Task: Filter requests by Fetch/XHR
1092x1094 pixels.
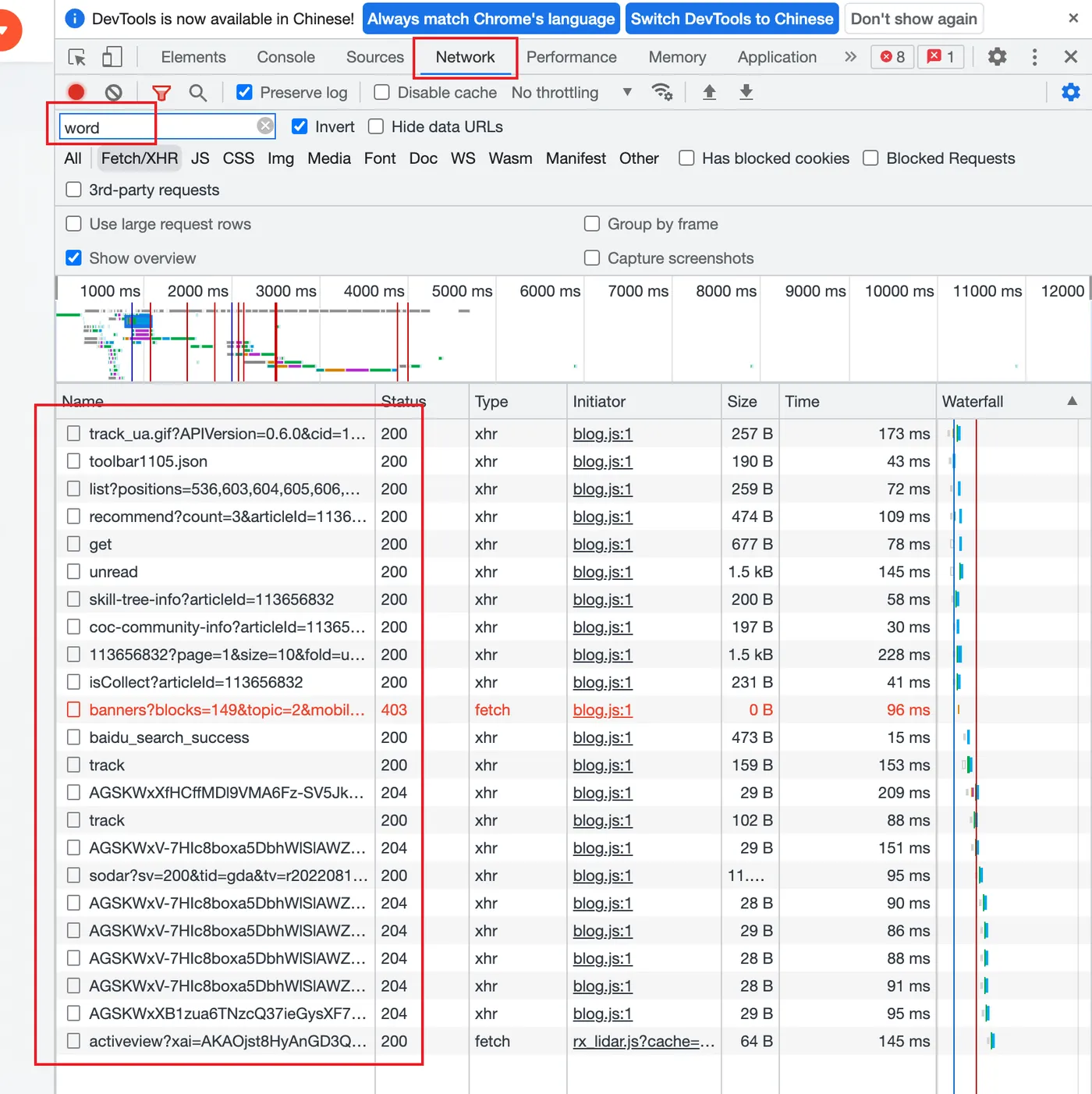Action: click(140, 158)
